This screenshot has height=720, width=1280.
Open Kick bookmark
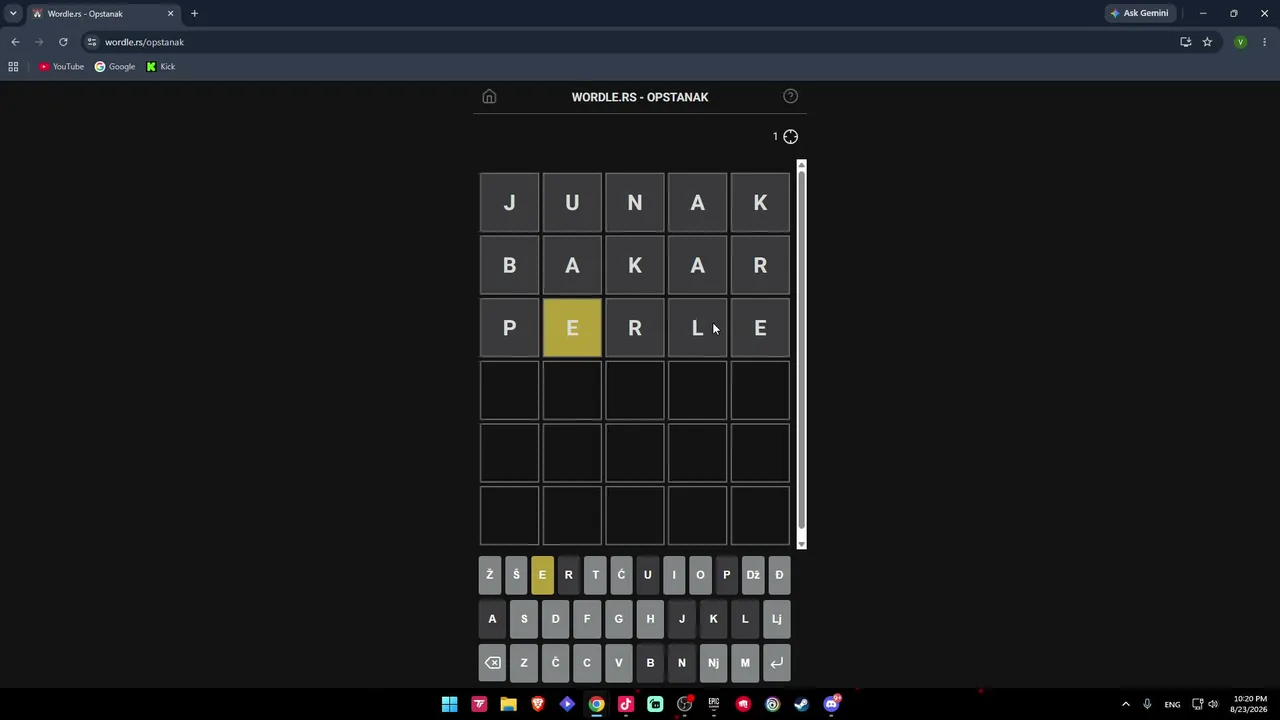pyautogui.click(x=160, y=67)
